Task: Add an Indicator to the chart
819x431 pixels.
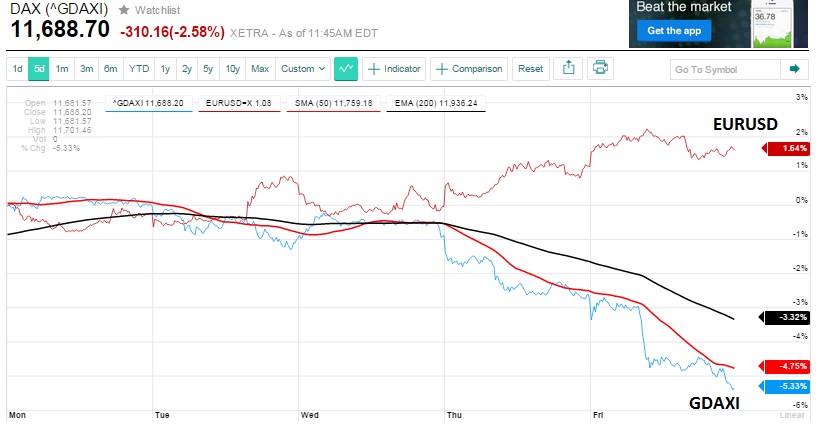Action: coord(394,69)
